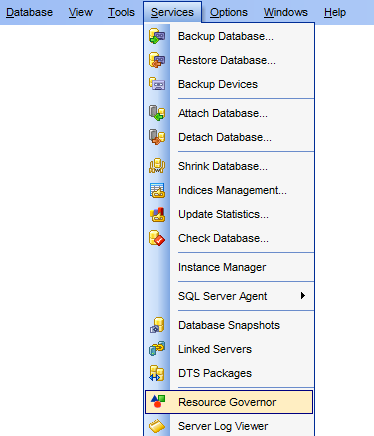Open Linked Servers entry
Image resolution: width=374 pixels, height=436 pixels.
click(229, 349)
